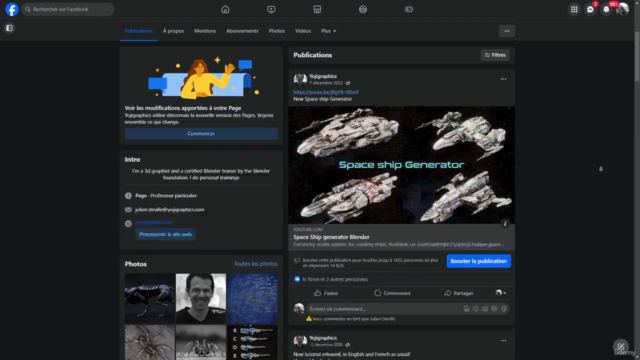Click the reactions icon beside Jo Knox
640x360 pixels.
[297, 279]
